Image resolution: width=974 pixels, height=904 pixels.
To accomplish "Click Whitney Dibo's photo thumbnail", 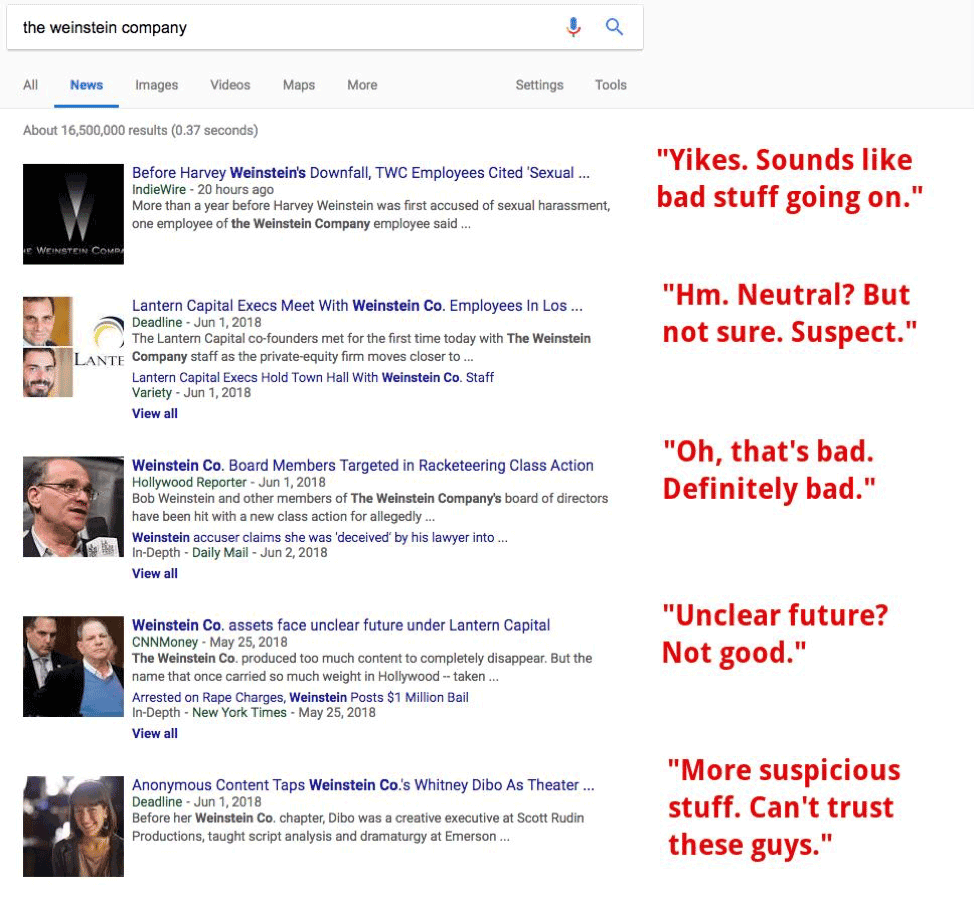I will click(73, 826).
